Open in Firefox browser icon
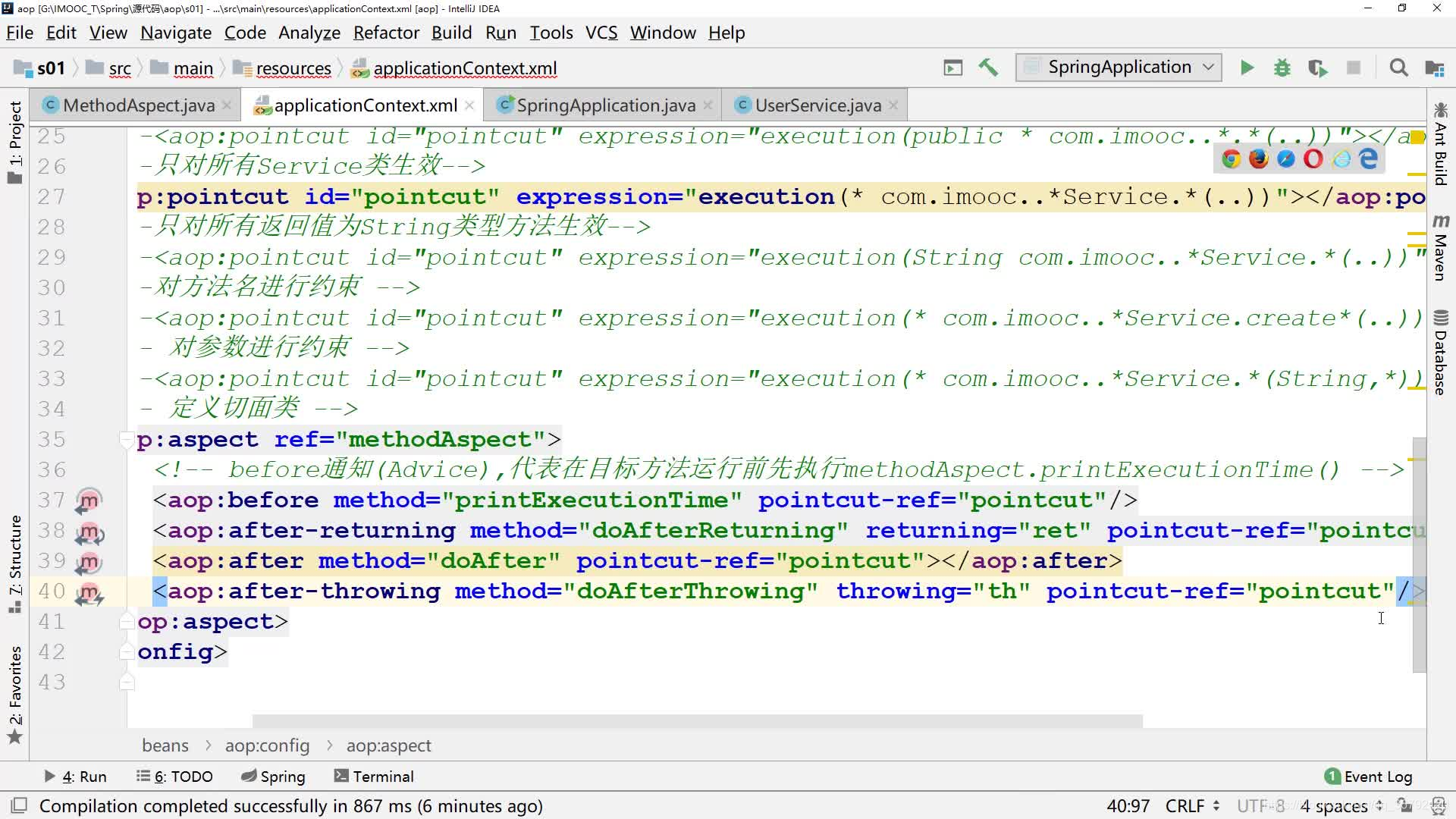The width and height of the screenshot is (1456, 819). point(1258,158)
